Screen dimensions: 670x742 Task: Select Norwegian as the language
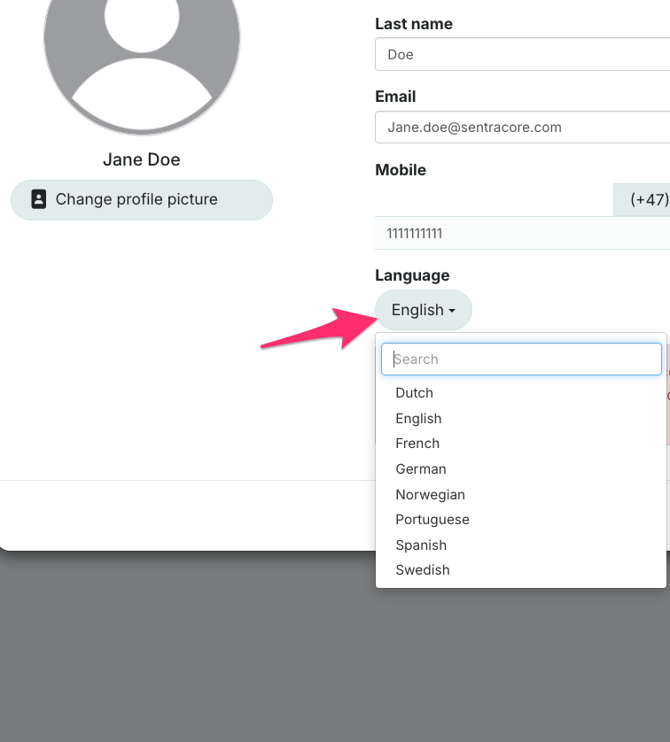[x=430, y=495]
